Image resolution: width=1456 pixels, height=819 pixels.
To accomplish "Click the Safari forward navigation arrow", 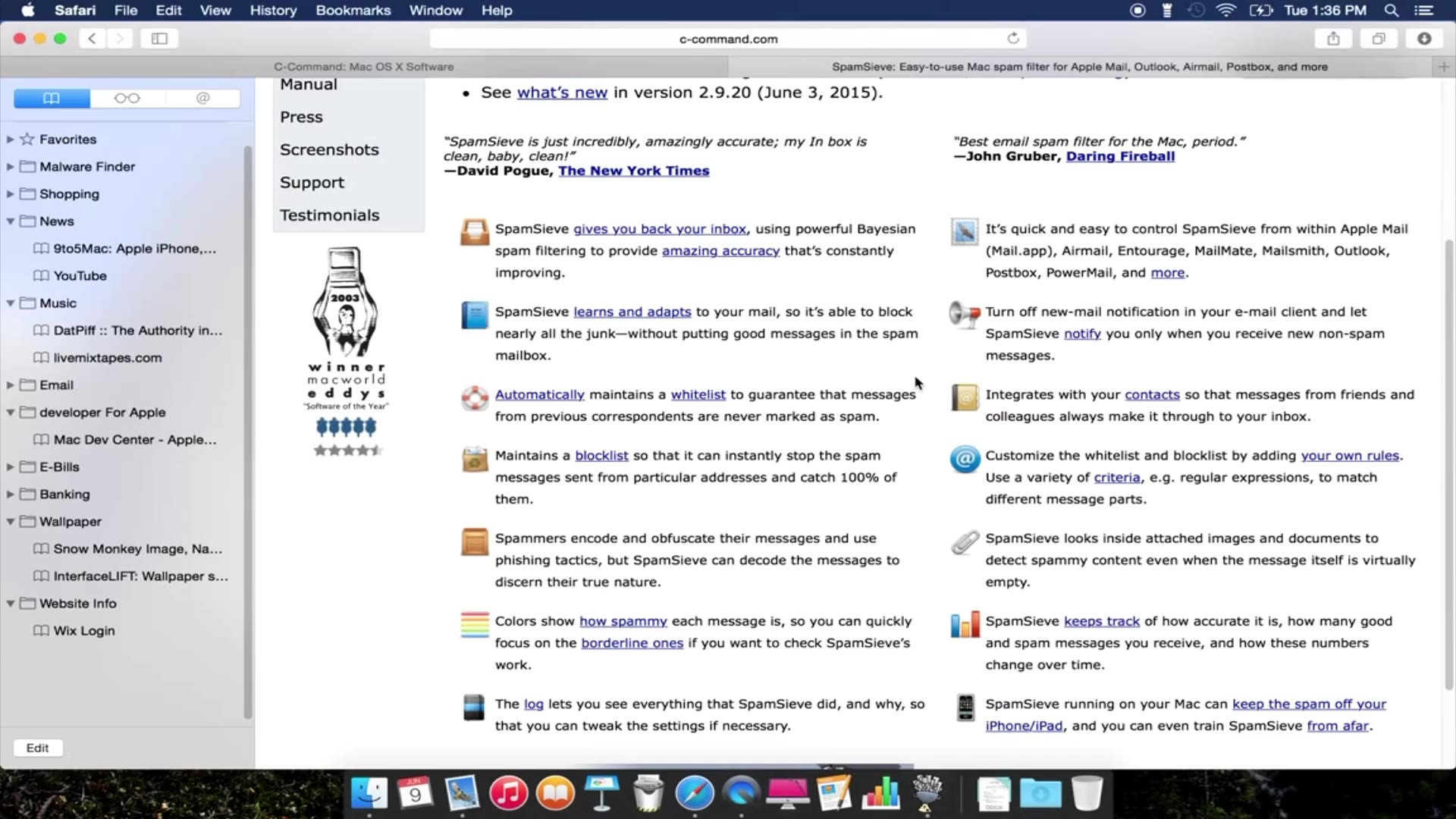I will pos(119,39).
